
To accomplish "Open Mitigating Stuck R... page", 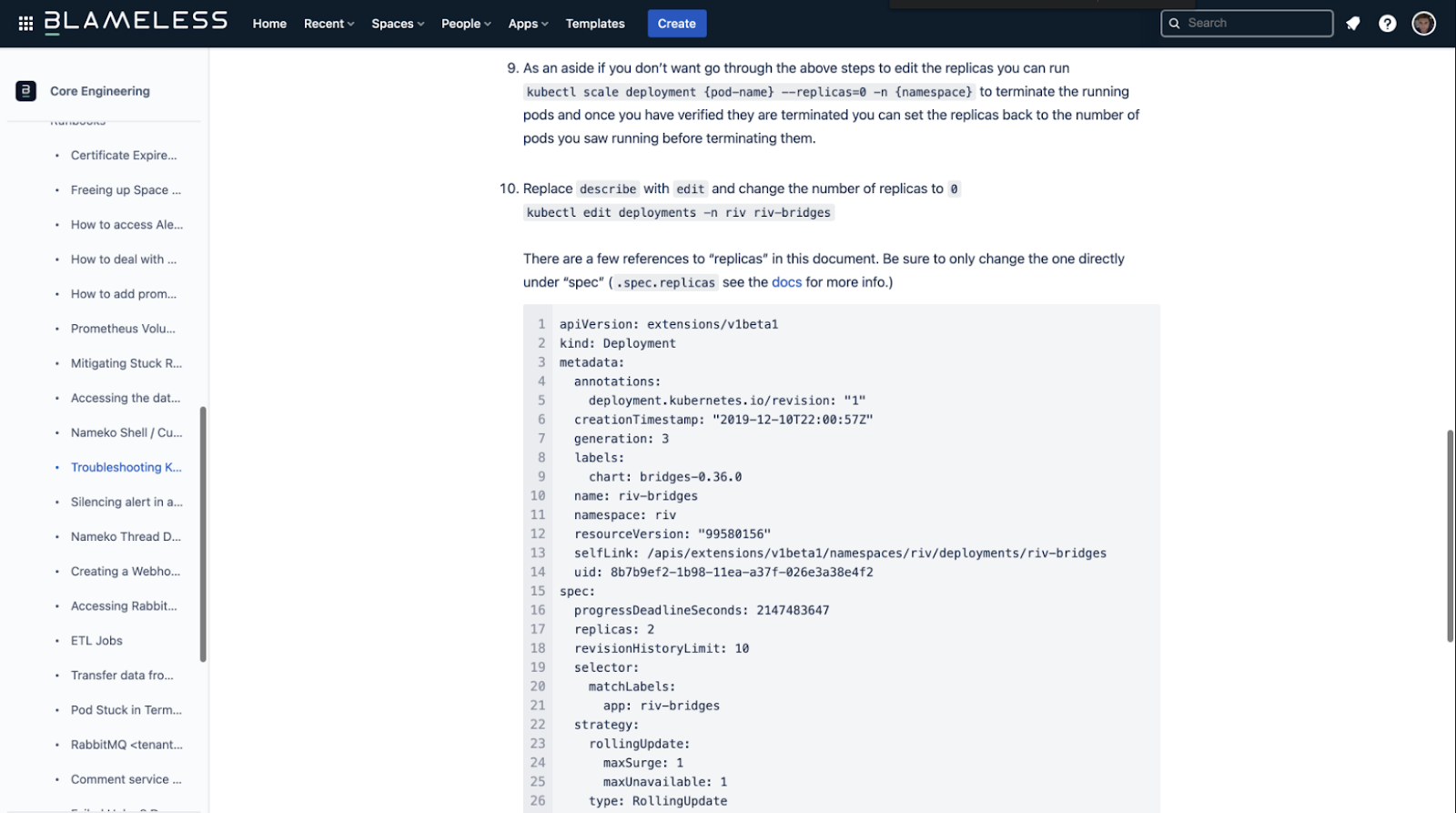I will point(126,363).
